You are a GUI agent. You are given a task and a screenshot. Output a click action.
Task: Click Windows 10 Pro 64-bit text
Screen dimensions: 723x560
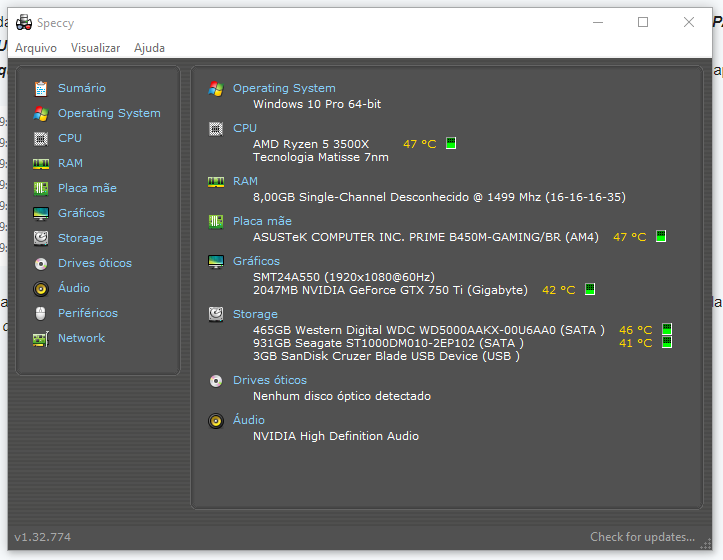tap(317, 104)
